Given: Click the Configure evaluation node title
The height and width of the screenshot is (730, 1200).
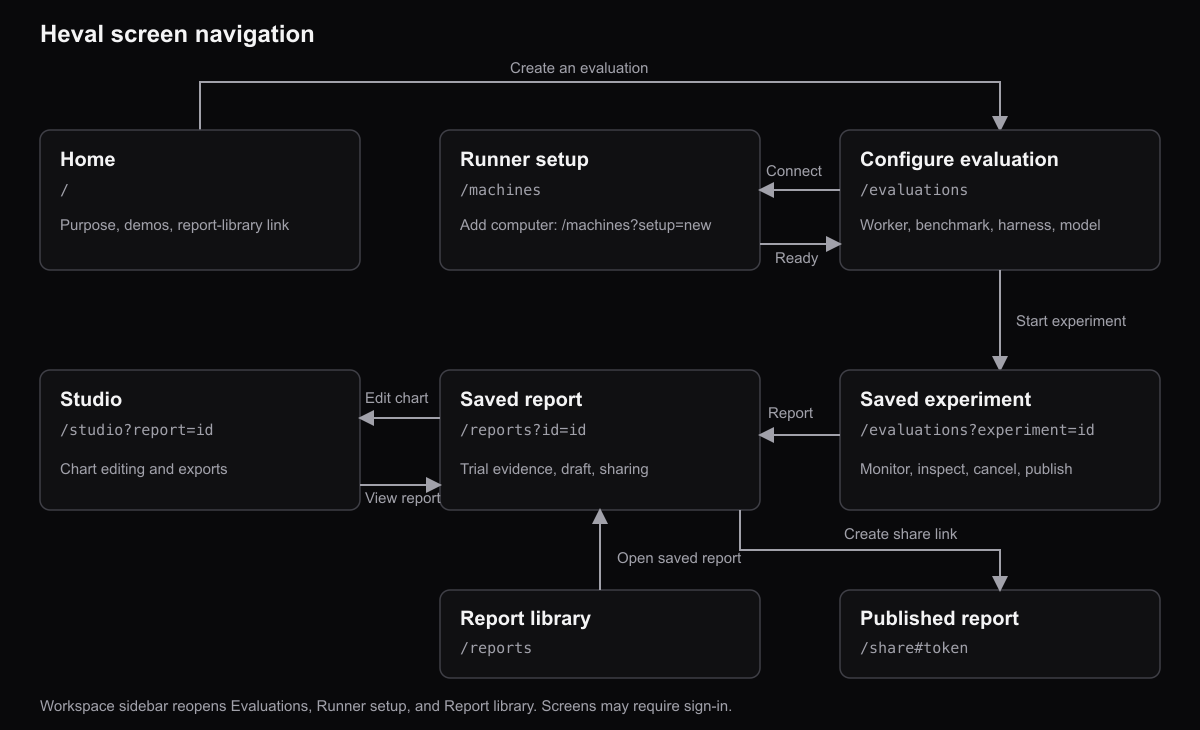Looking at the screenshot, I should (959, 159).
